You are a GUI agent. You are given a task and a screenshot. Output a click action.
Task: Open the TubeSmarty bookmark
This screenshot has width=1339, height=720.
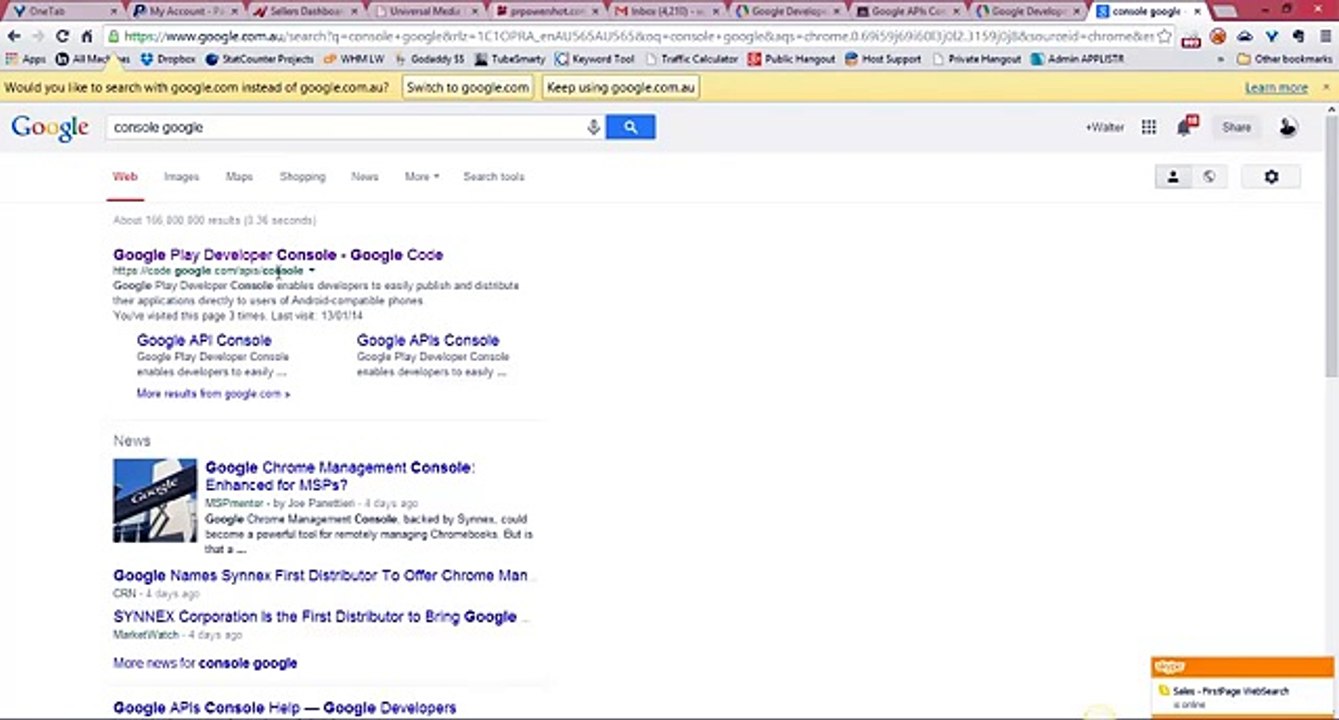(510, 59)
